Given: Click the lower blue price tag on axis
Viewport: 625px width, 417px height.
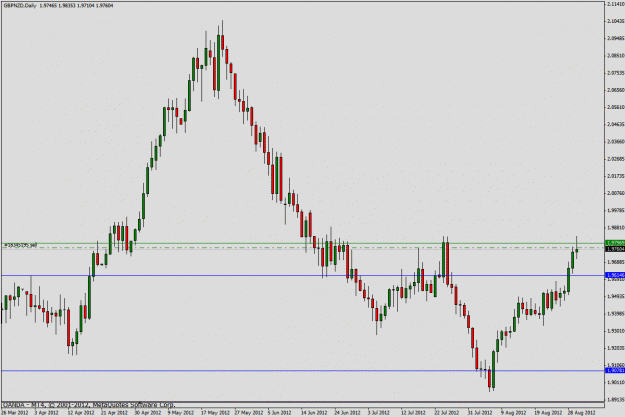Looking at the screenshot, I should (x=615, y=370).
